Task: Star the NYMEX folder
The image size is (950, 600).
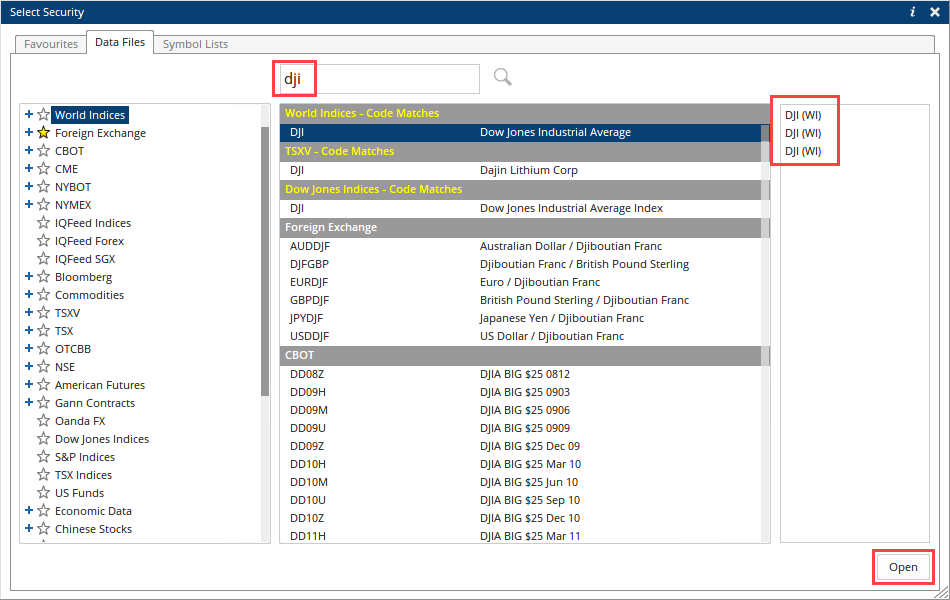Action: pos(44,205)
